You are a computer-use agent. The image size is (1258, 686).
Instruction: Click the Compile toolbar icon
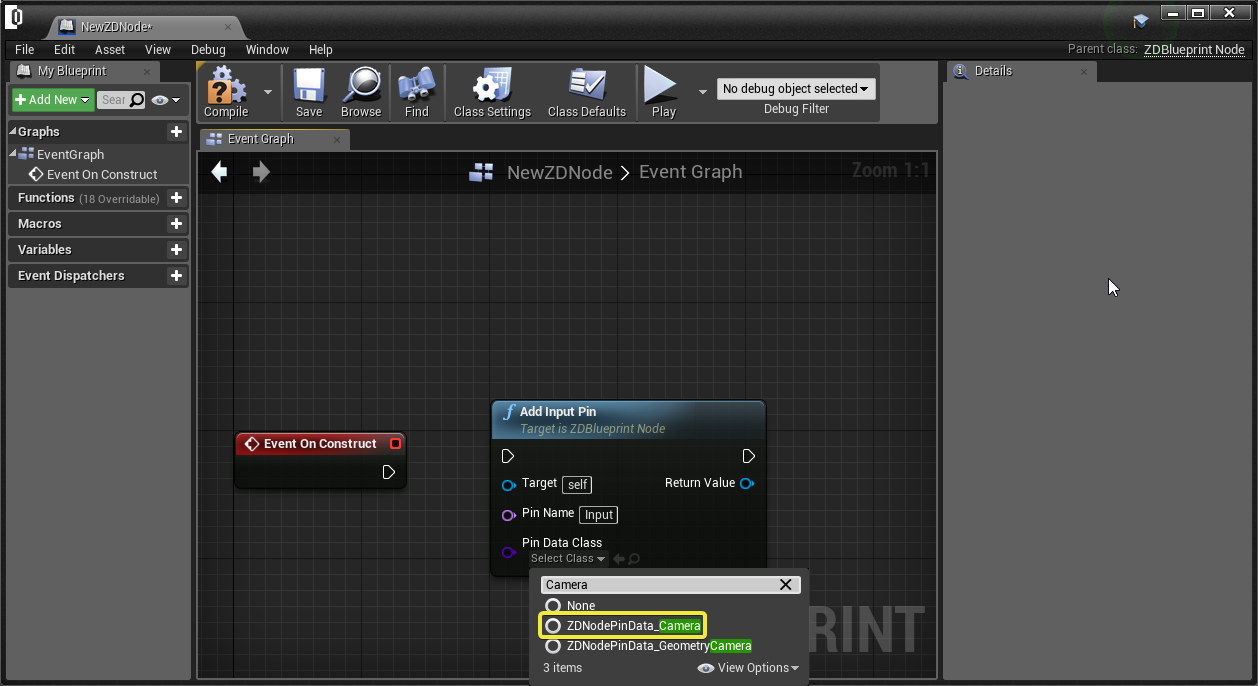click(226, 86)
